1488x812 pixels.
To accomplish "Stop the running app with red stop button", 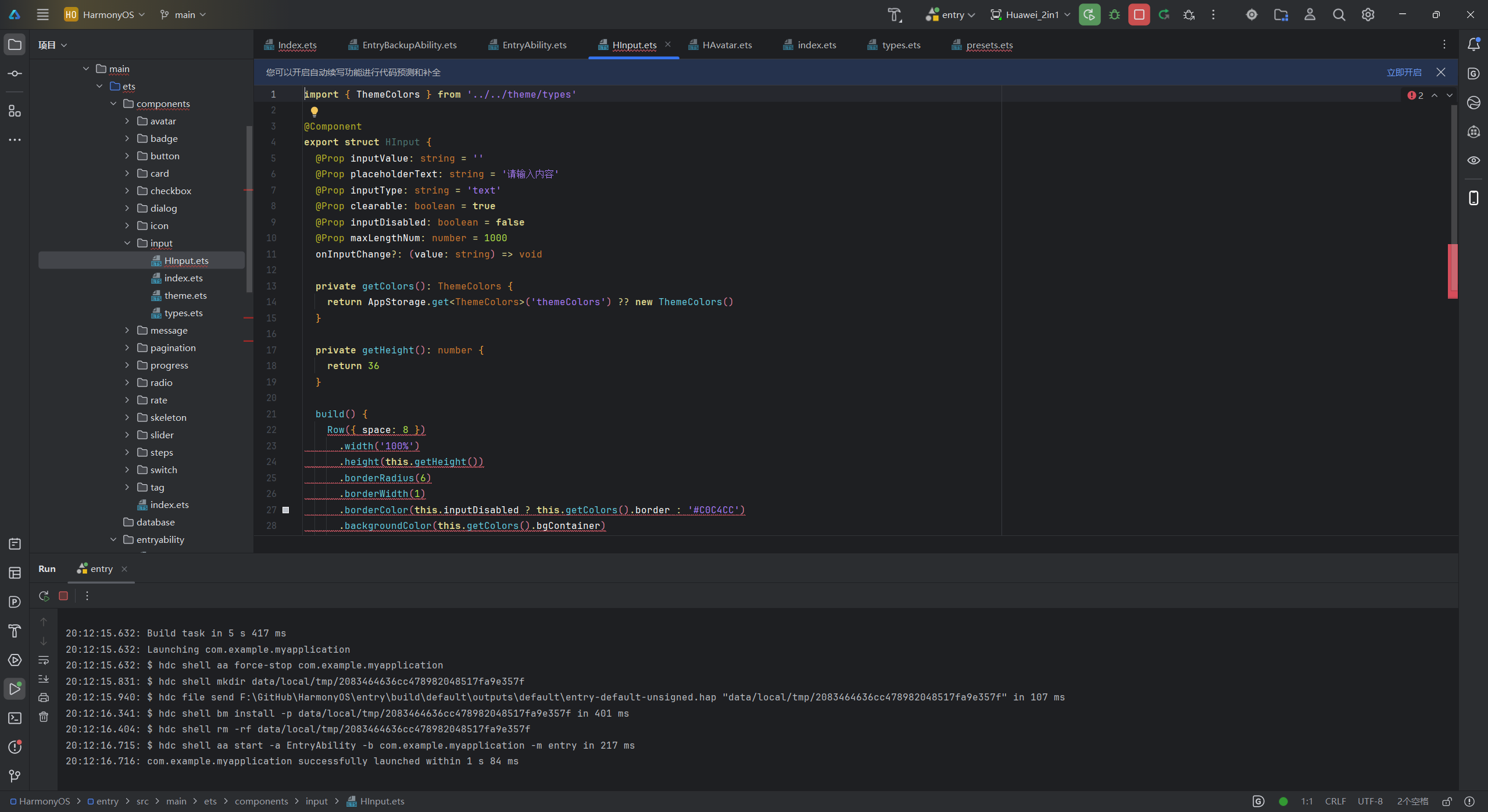I will point(1139,15).
